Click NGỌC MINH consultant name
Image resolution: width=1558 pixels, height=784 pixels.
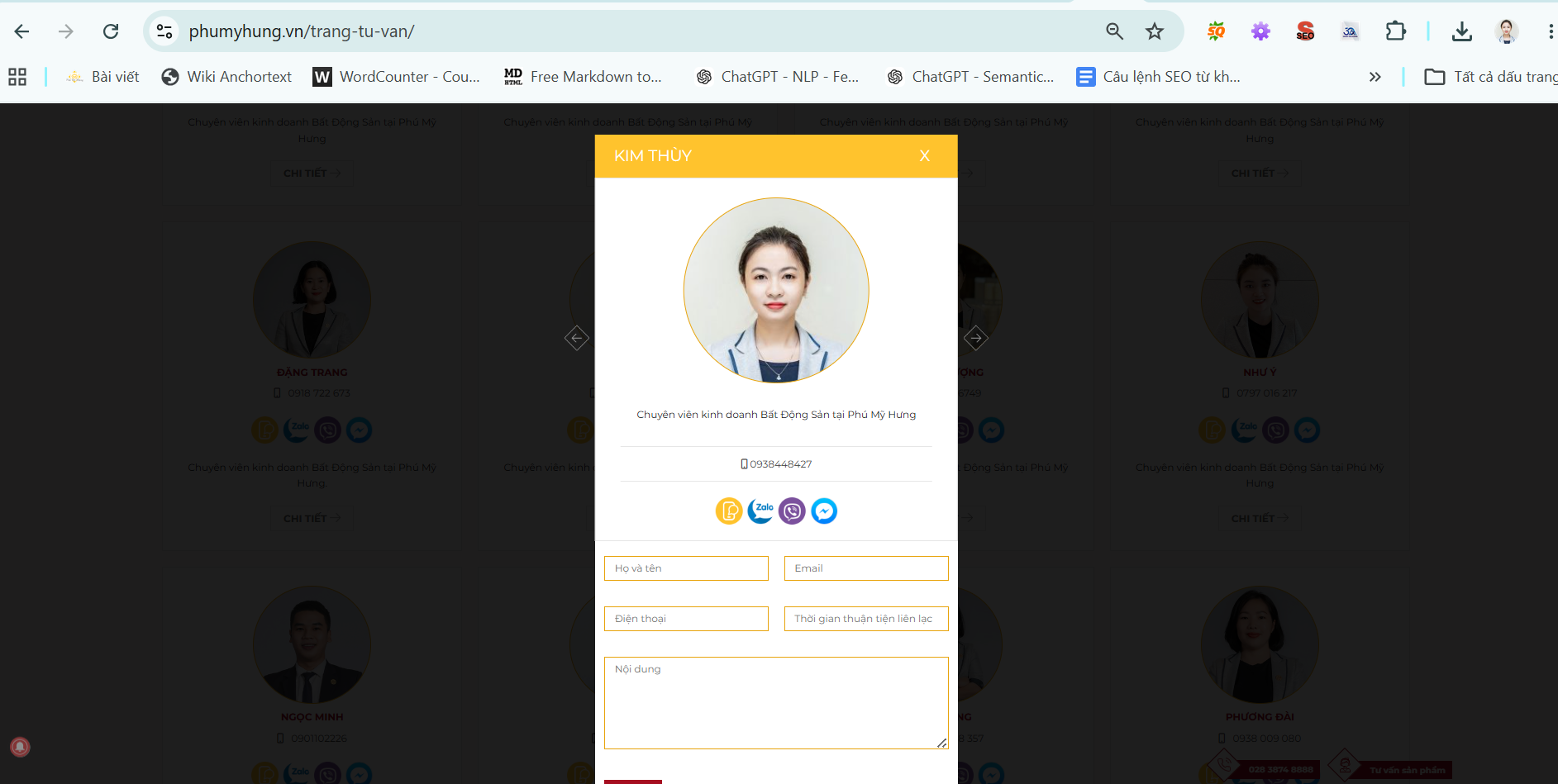tap(312, 717)
